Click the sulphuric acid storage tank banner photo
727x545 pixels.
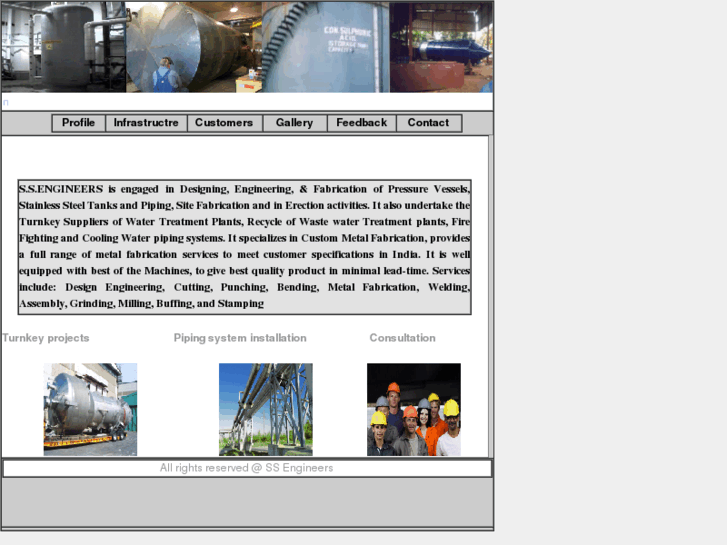[x=326, y=47]
